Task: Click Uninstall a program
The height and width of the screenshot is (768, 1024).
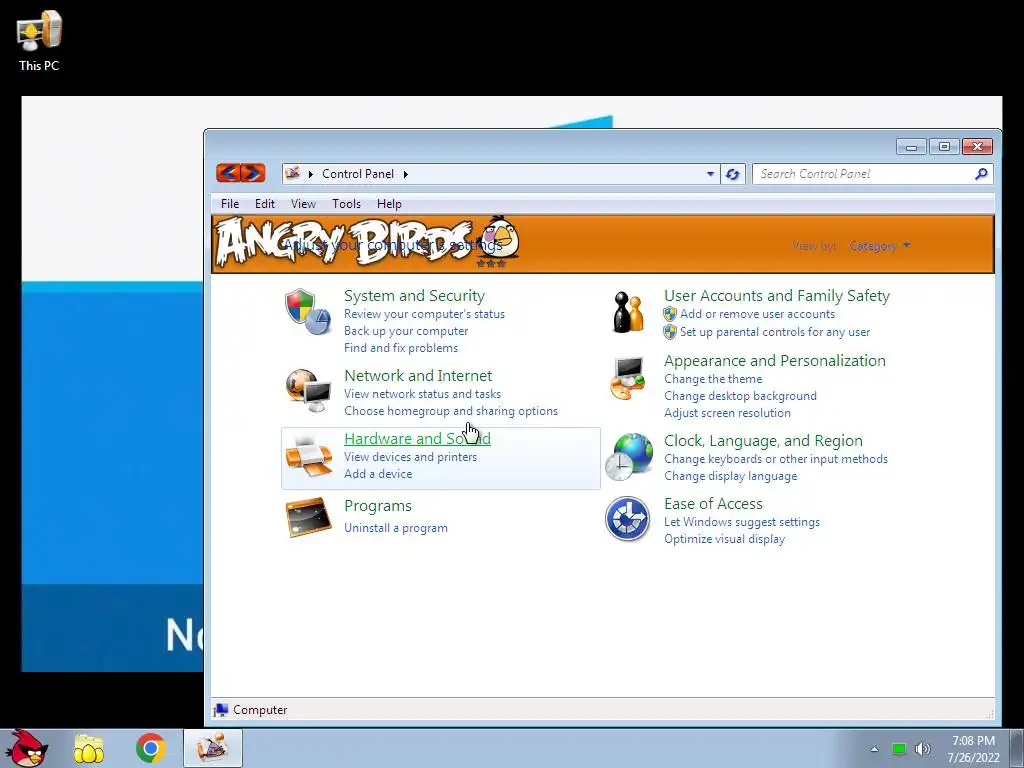Action: click(x=396, y=528)
